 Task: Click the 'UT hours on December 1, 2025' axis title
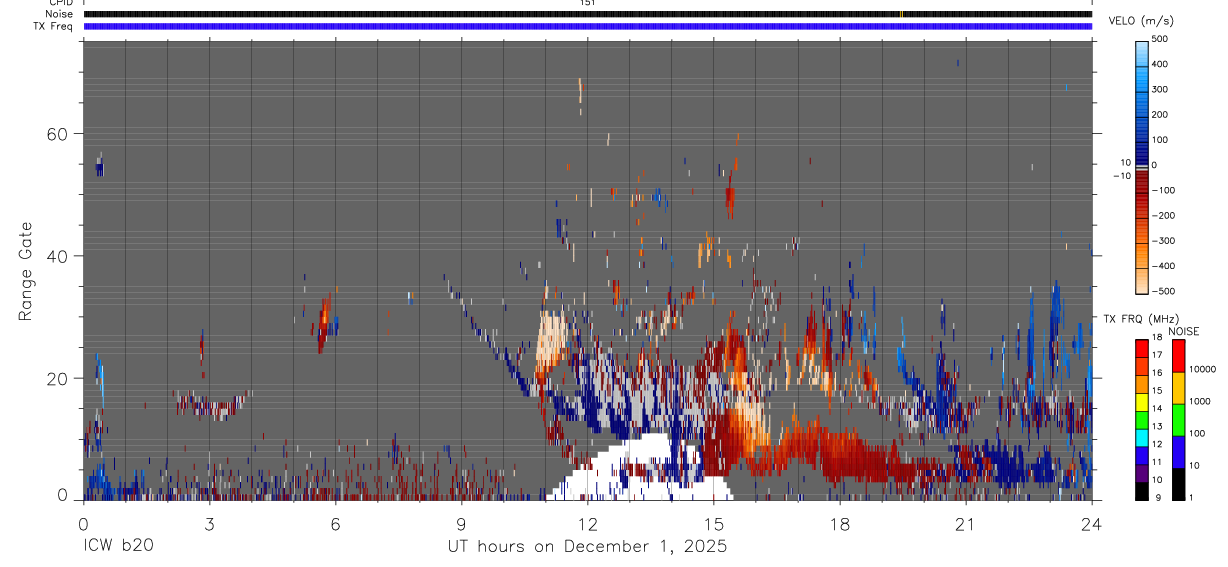586,547
